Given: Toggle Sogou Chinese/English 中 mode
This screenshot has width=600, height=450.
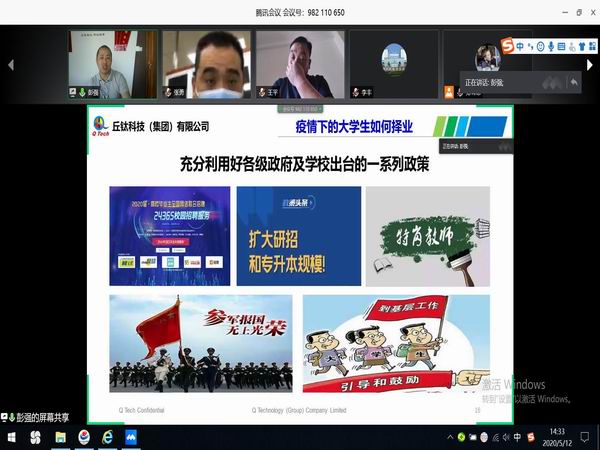Looking at the screenshot, I should click(x=520, y=47).
